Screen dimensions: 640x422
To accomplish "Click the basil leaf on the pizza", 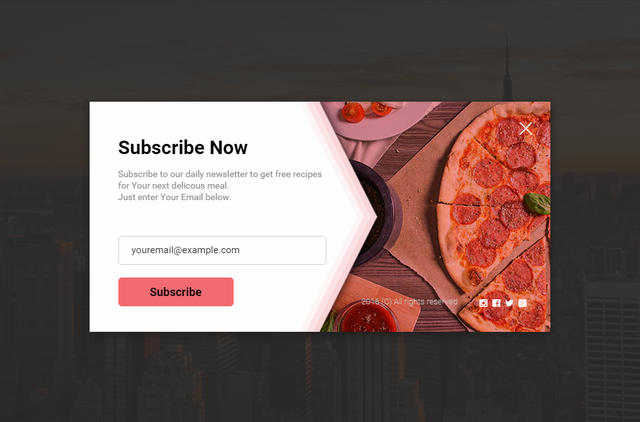I will [x=537, y=203].
